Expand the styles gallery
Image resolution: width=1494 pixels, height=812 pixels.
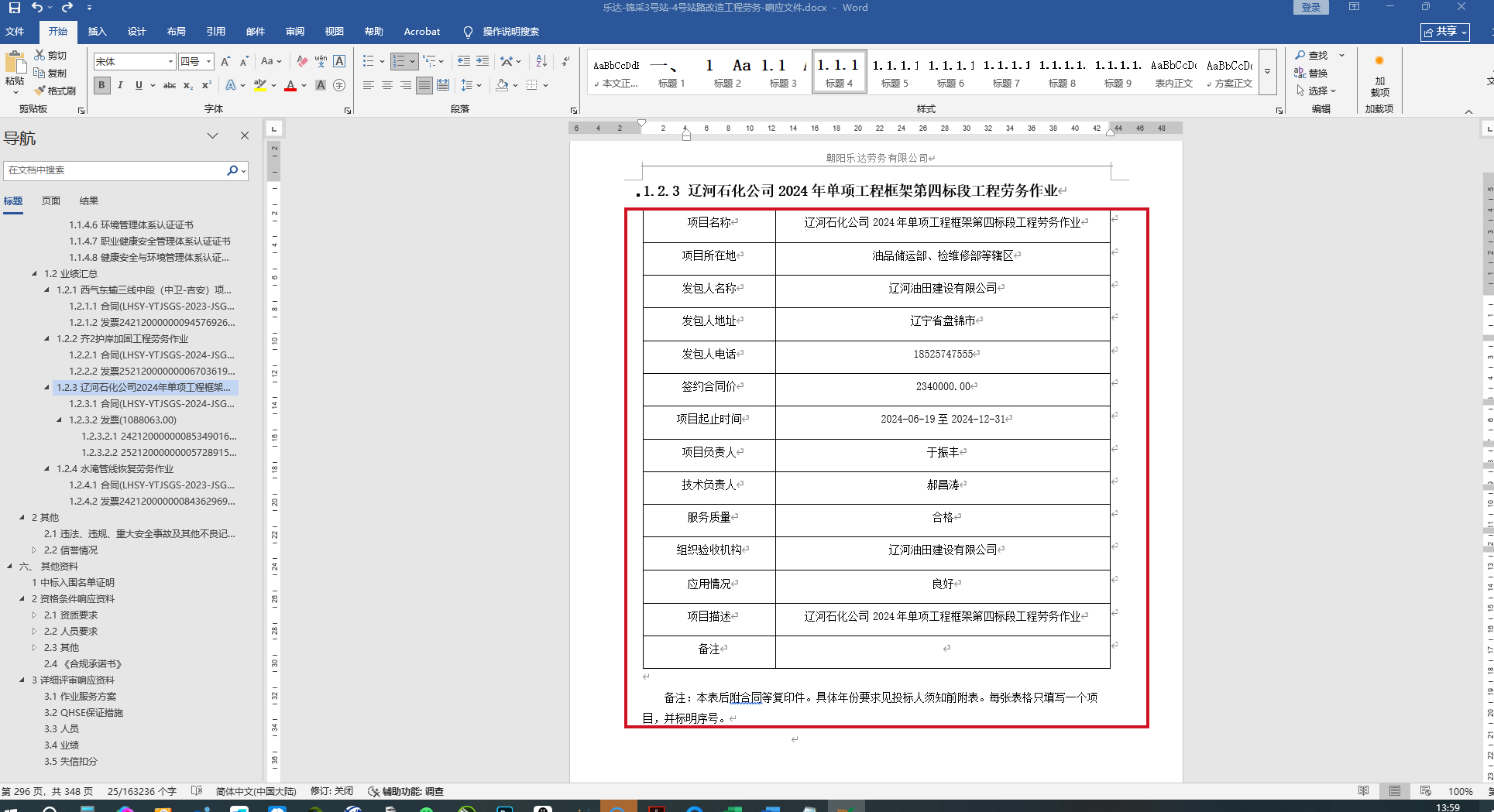(1267, 71)
